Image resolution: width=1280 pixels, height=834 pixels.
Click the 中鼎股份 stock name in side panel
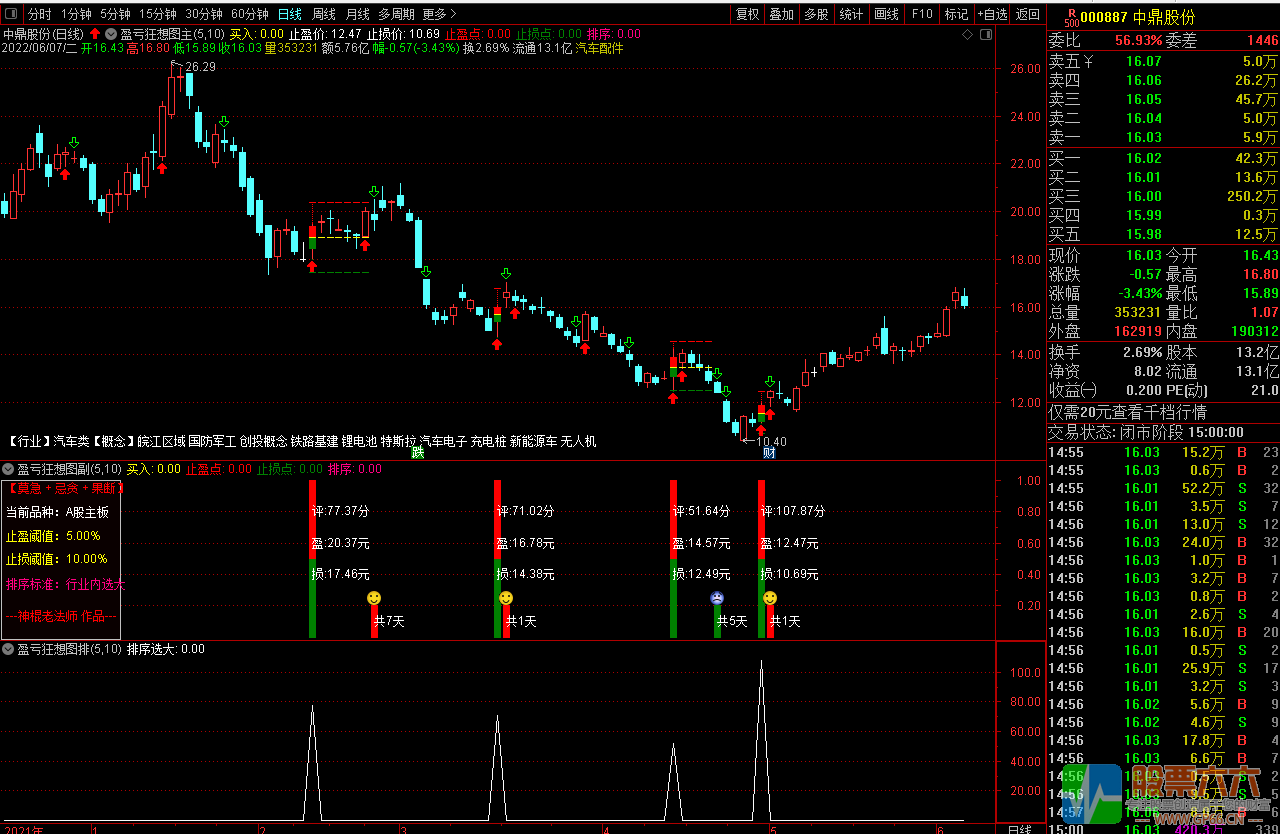[1164, 17]
